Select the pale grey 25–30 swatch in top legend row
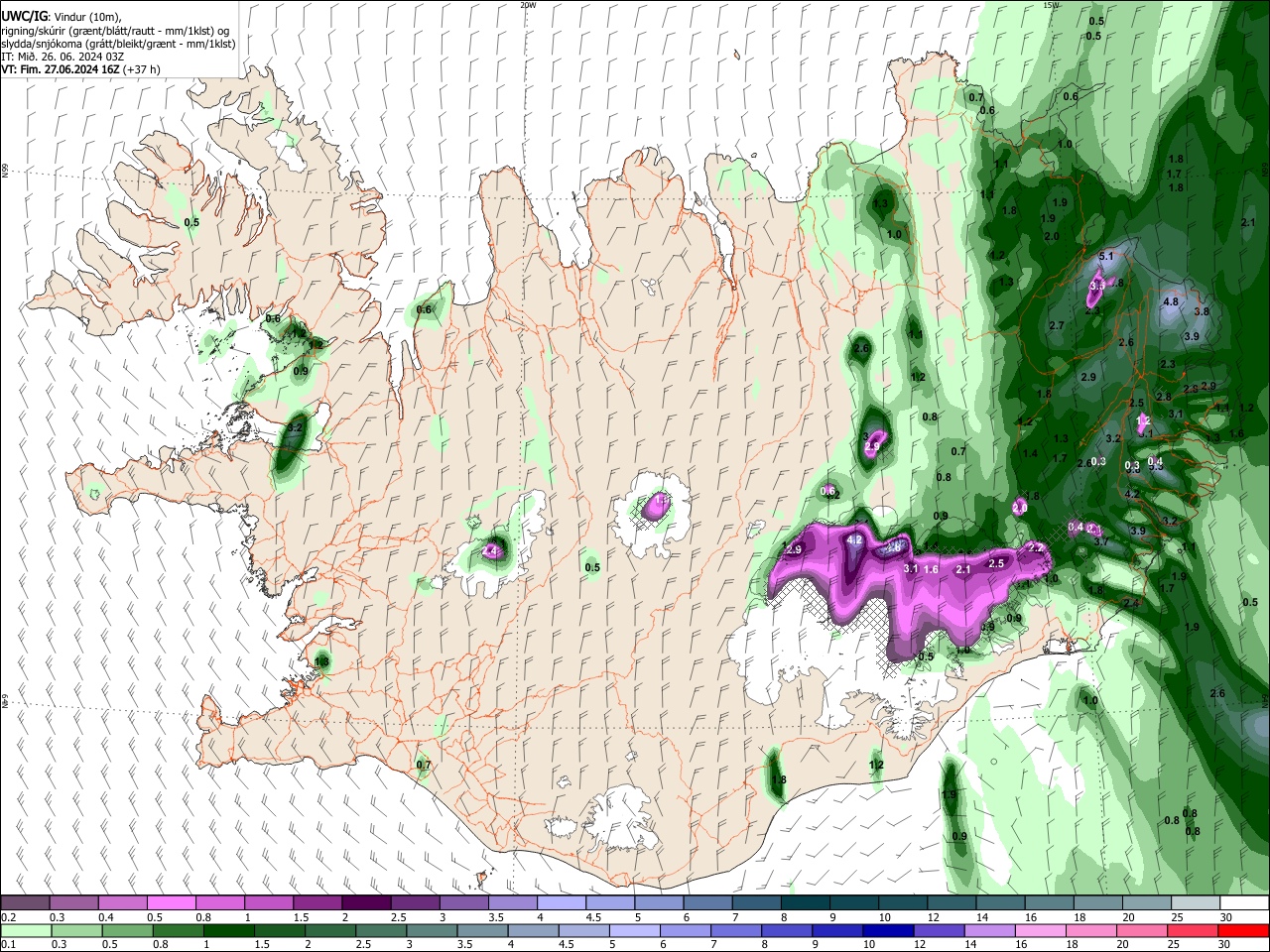Viewport: 1270px width, 952px height. (1197, 903)
